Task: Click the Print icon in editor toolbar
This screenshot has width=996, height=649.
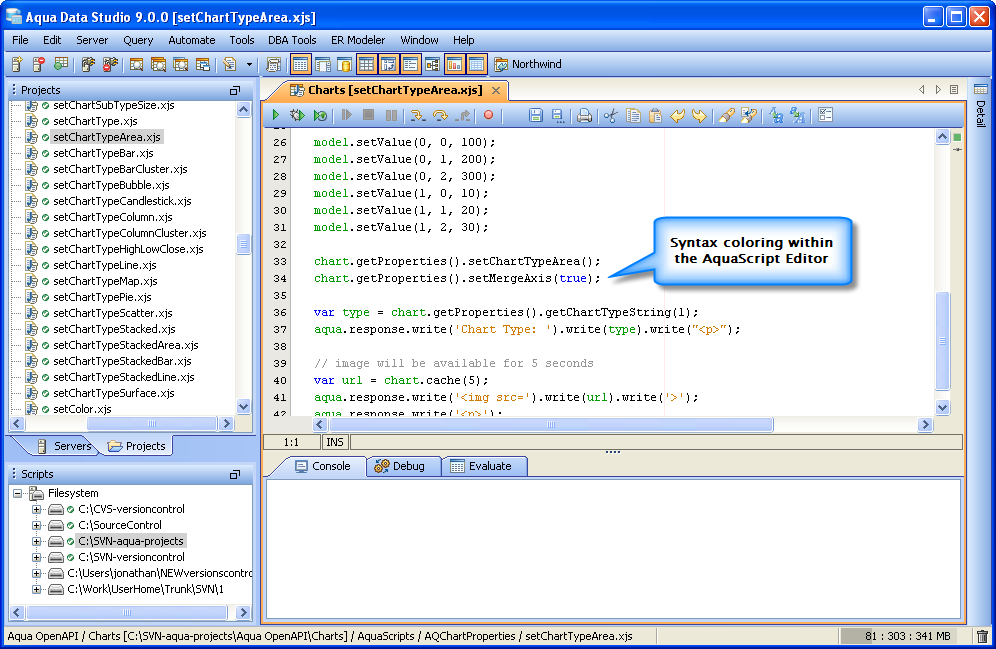Action: (584, 116)
